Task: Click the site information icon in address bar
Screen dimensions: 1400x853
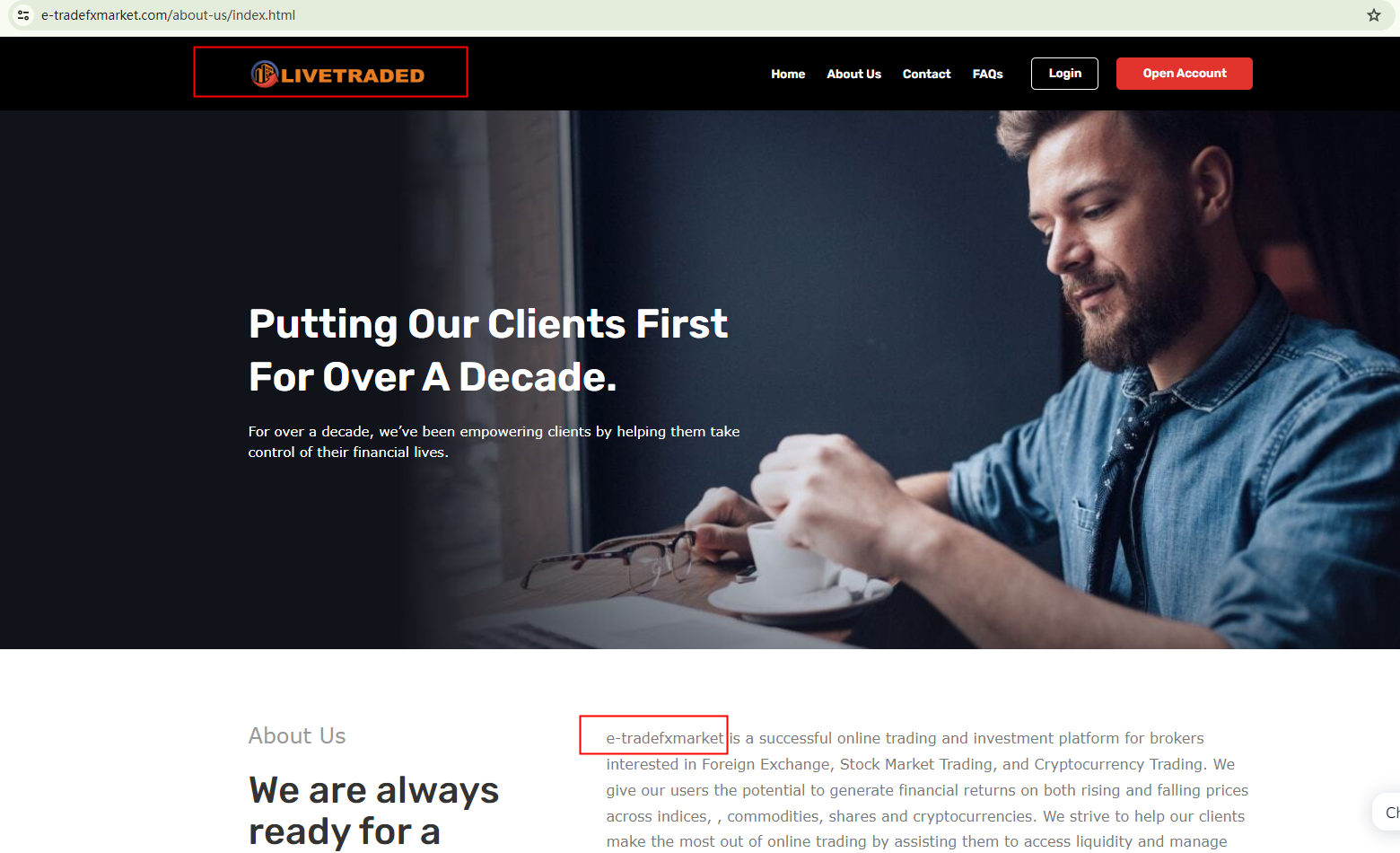Action: pos(23,15)
